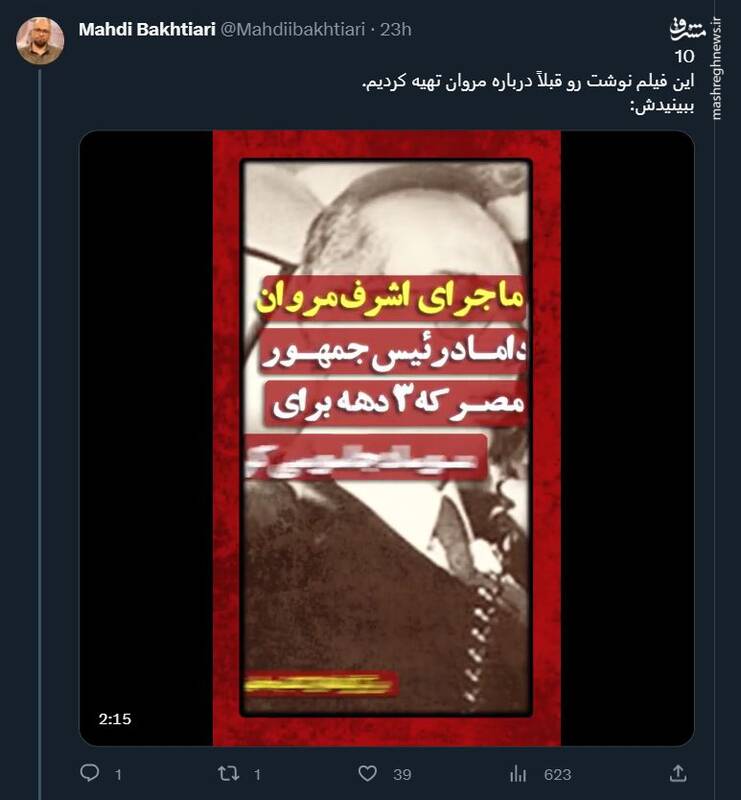Click the 2:15 video duration label
The height and width of the screenshot is (800, 741).
point(115,719)
